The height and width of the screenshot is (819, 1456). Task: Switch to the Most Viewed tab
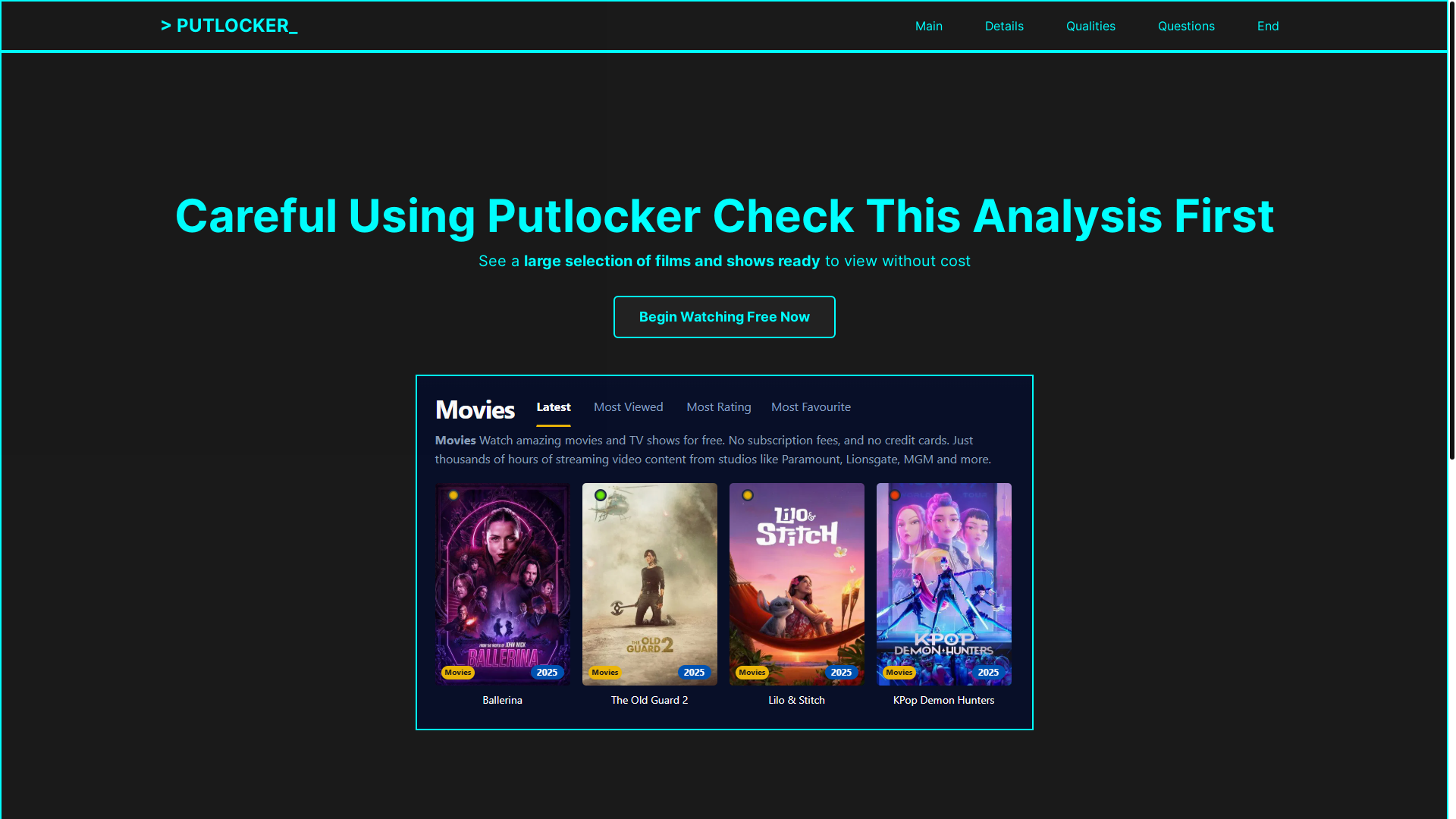628,407
